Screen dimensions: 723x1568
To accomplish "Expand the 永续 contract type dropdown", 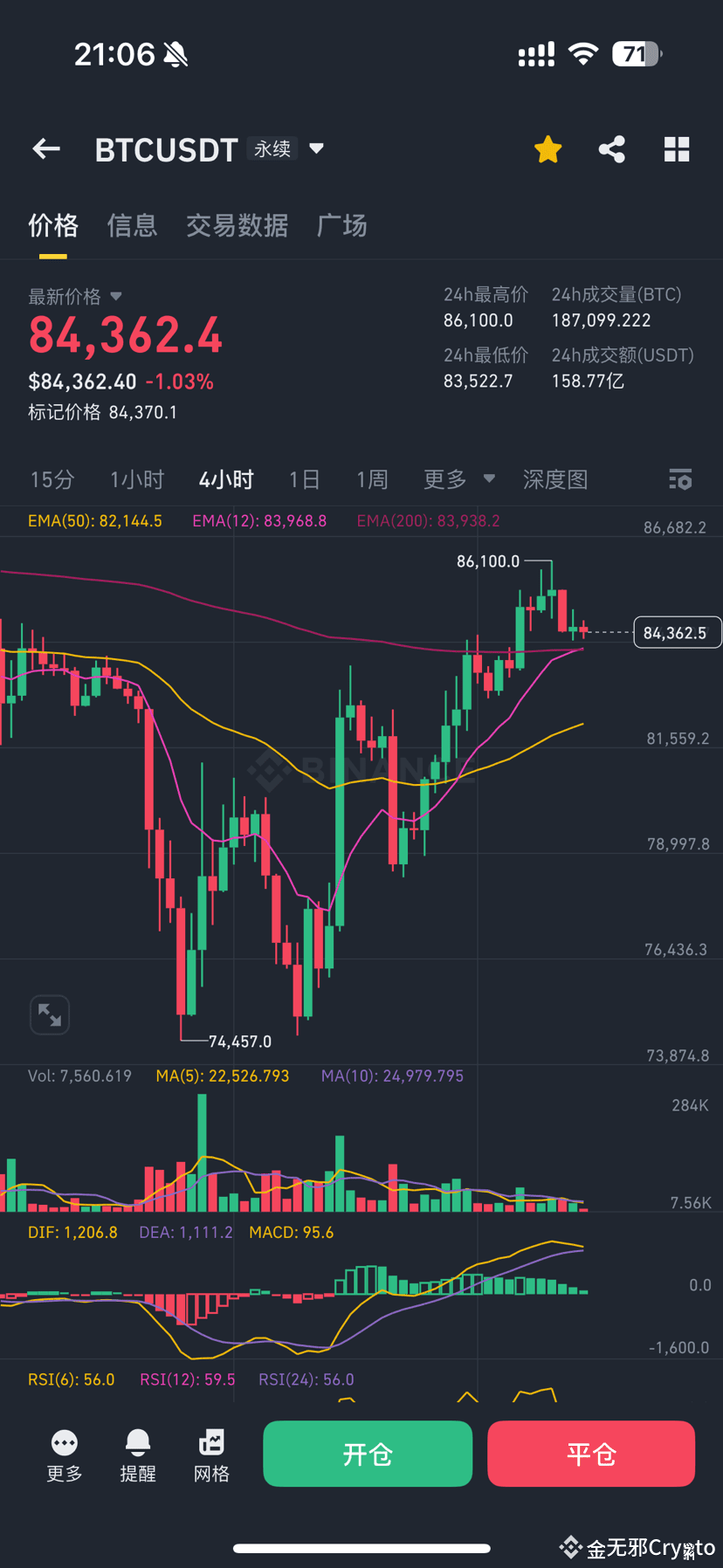I will point(288,148).
